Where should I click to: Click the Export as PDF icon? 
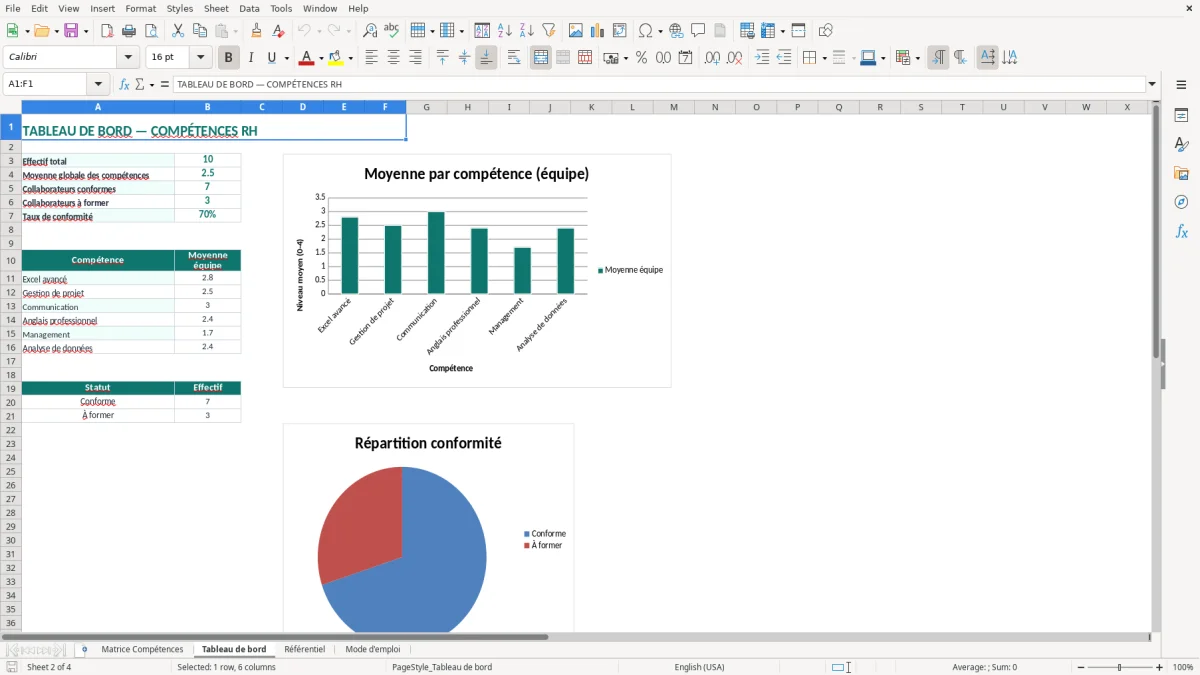point(107,31)
